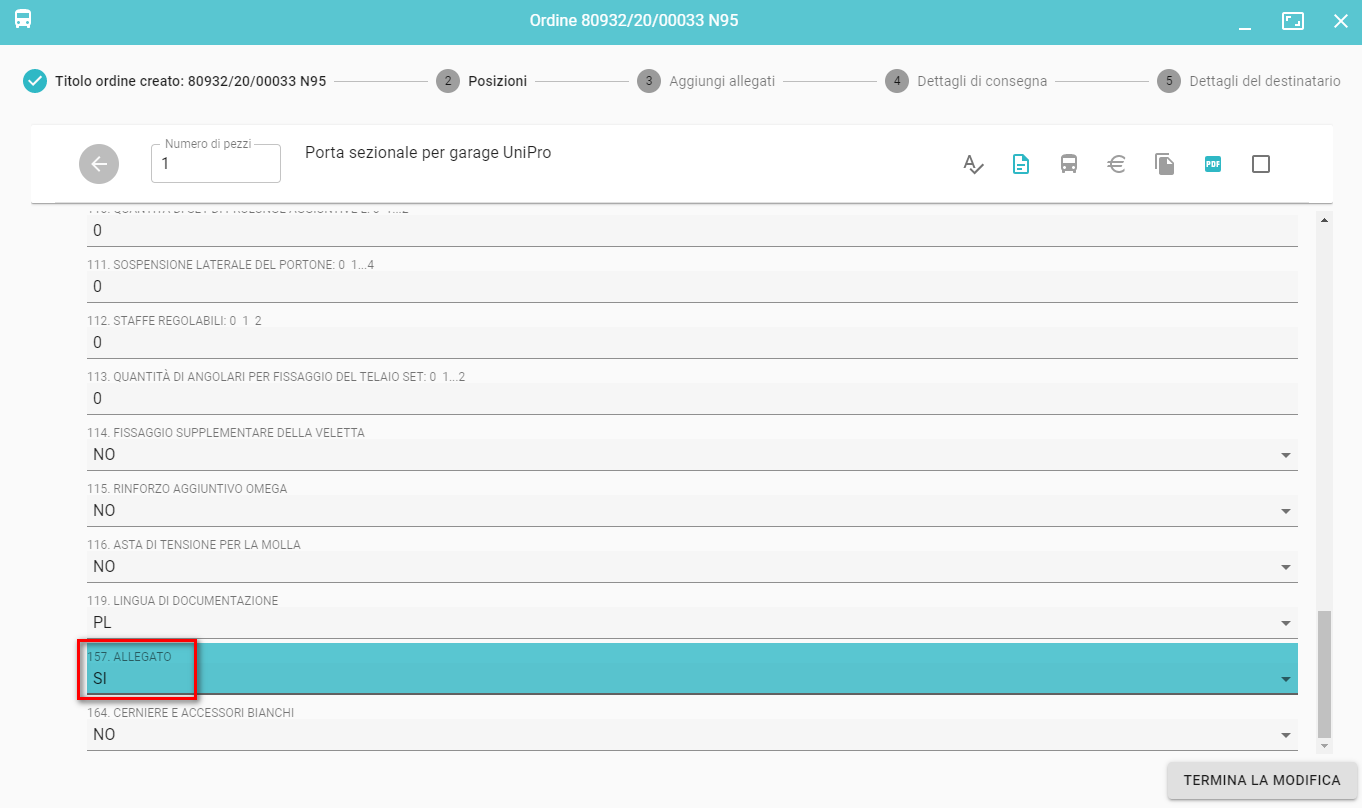Go back with the round arrow button

click(x=99, y=164)
